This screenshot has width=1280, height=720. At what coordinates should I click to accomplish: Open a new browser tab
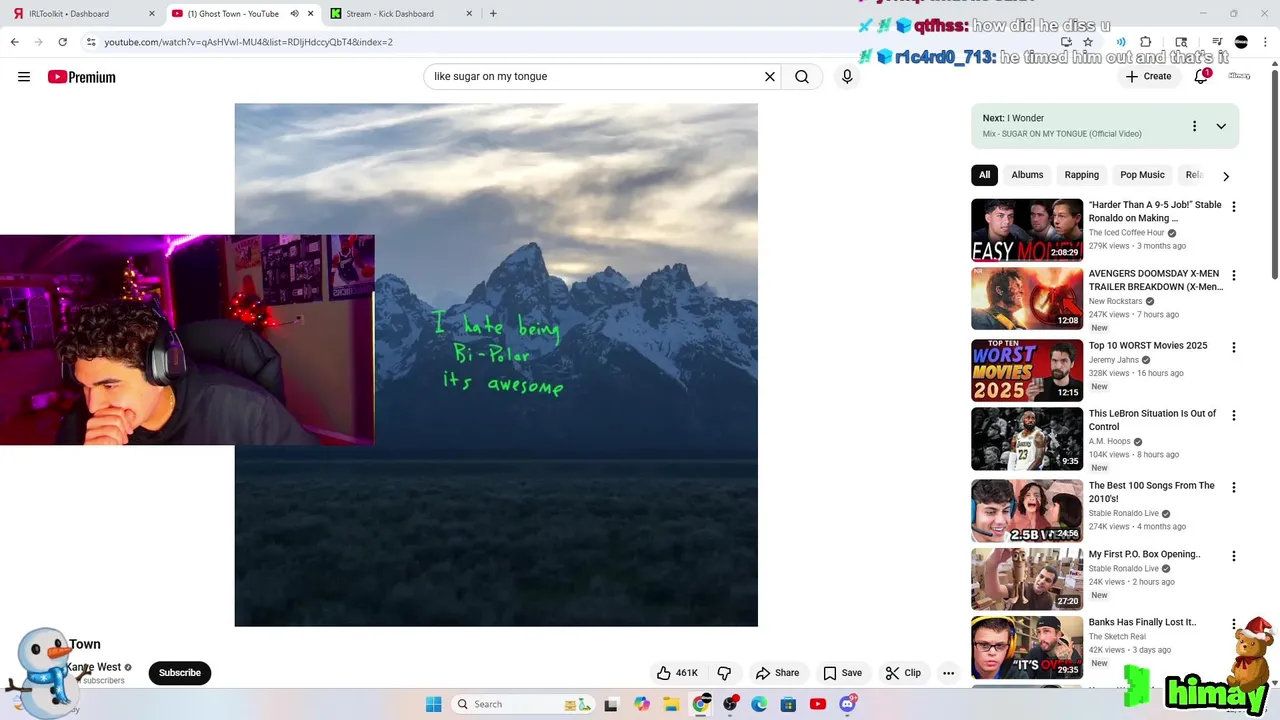[x=493, y=14]
